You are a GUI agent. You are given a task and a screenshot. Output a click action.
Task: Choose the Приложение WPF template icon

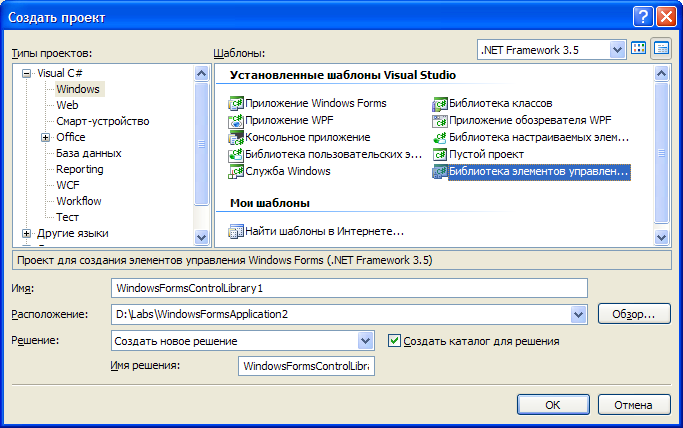click(x=236, y=121)
